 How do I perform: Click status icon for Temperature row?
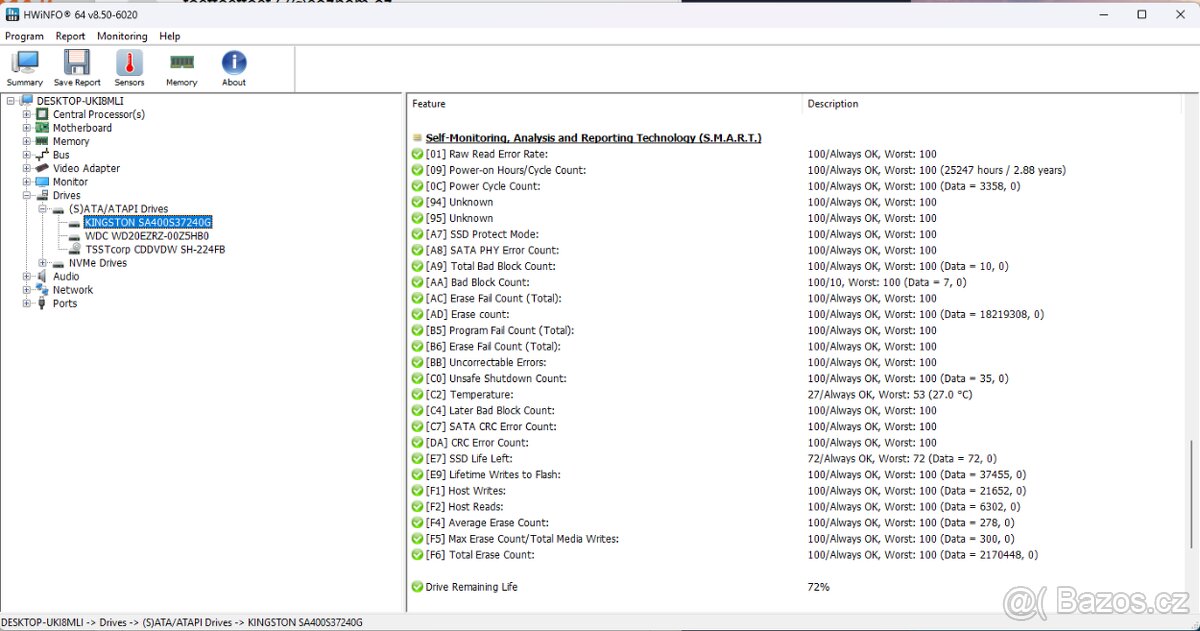(417, 394)
